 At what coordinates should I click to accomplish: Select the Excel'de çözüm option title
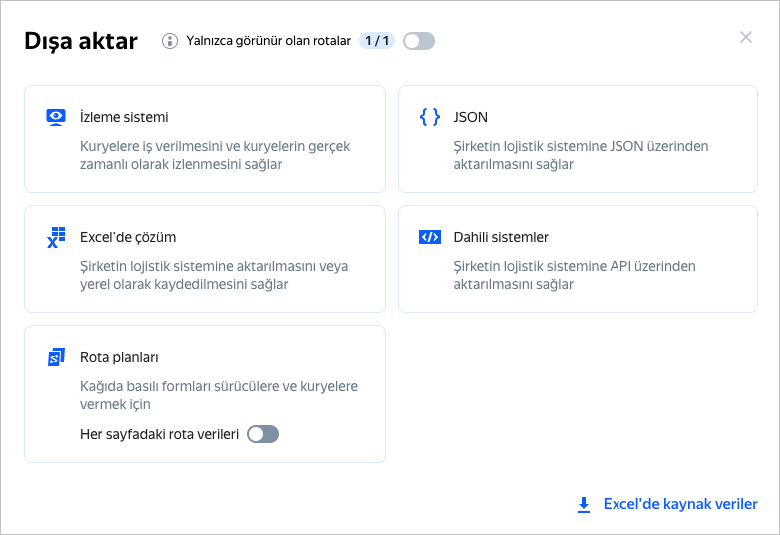[128, 237]
